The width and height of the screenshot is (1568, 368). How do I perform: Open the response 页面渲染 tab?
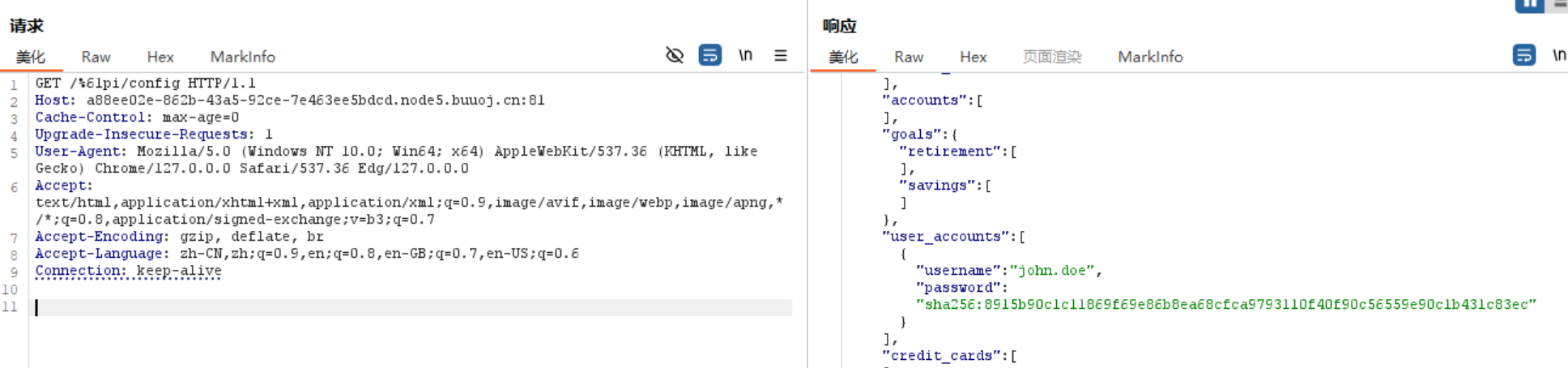click(x=1051, y=57)
